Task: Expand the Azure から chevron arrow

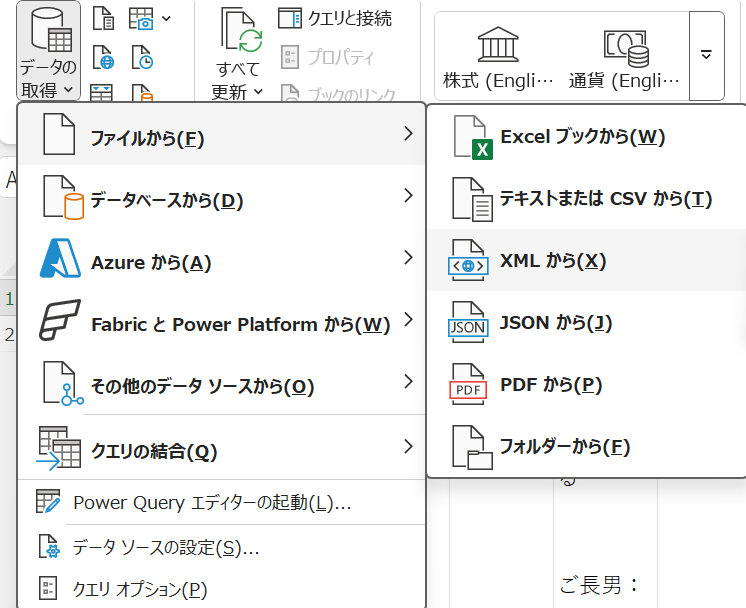Action: click(x=408, y=257)
